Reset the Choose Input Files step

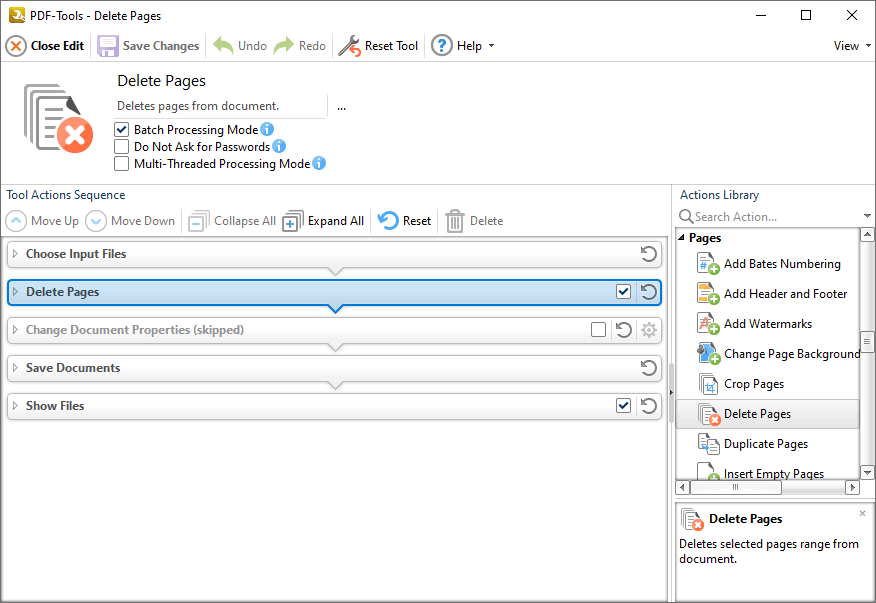tap(648, 254)
